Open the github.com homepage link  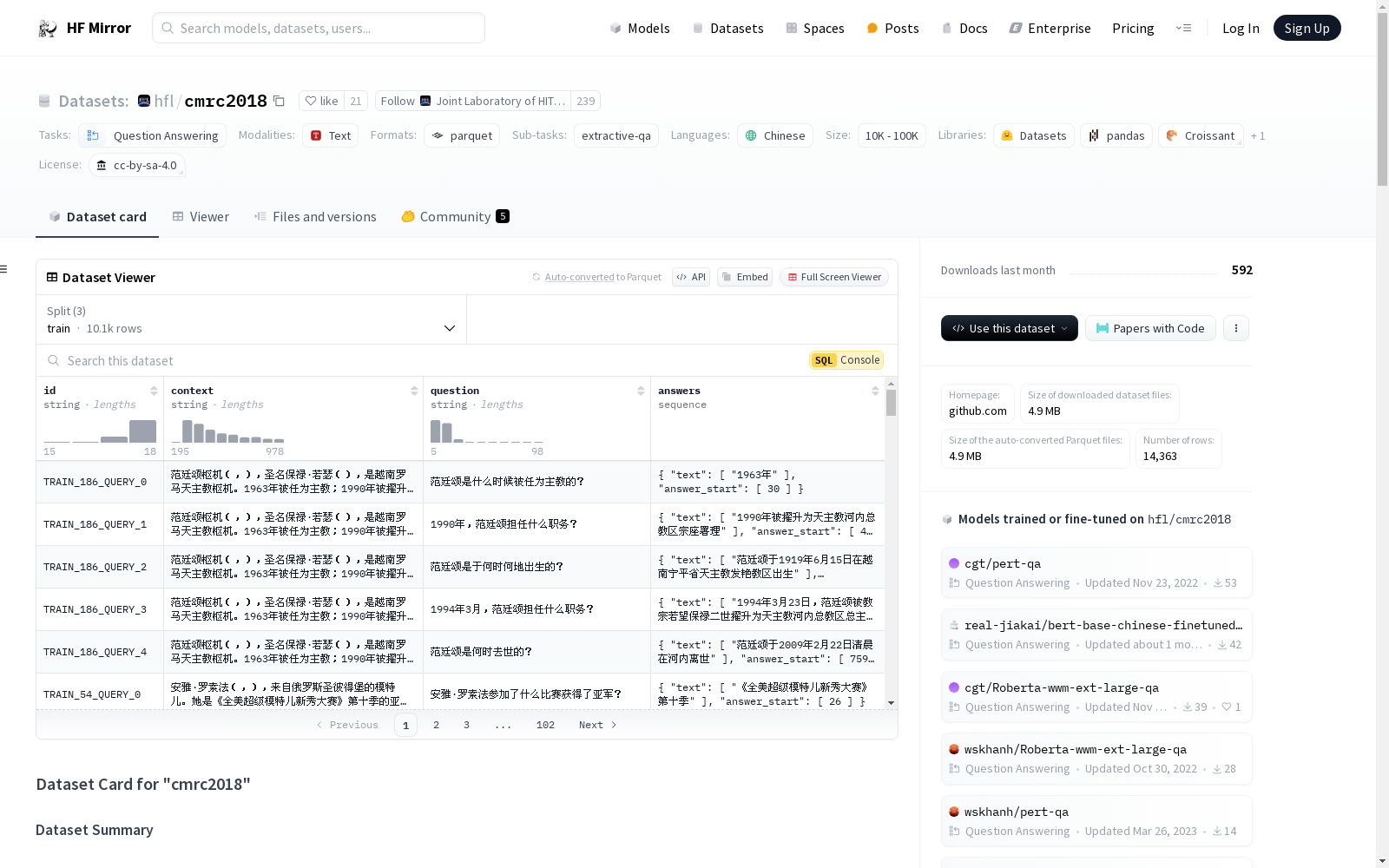[x=978, y=411]
